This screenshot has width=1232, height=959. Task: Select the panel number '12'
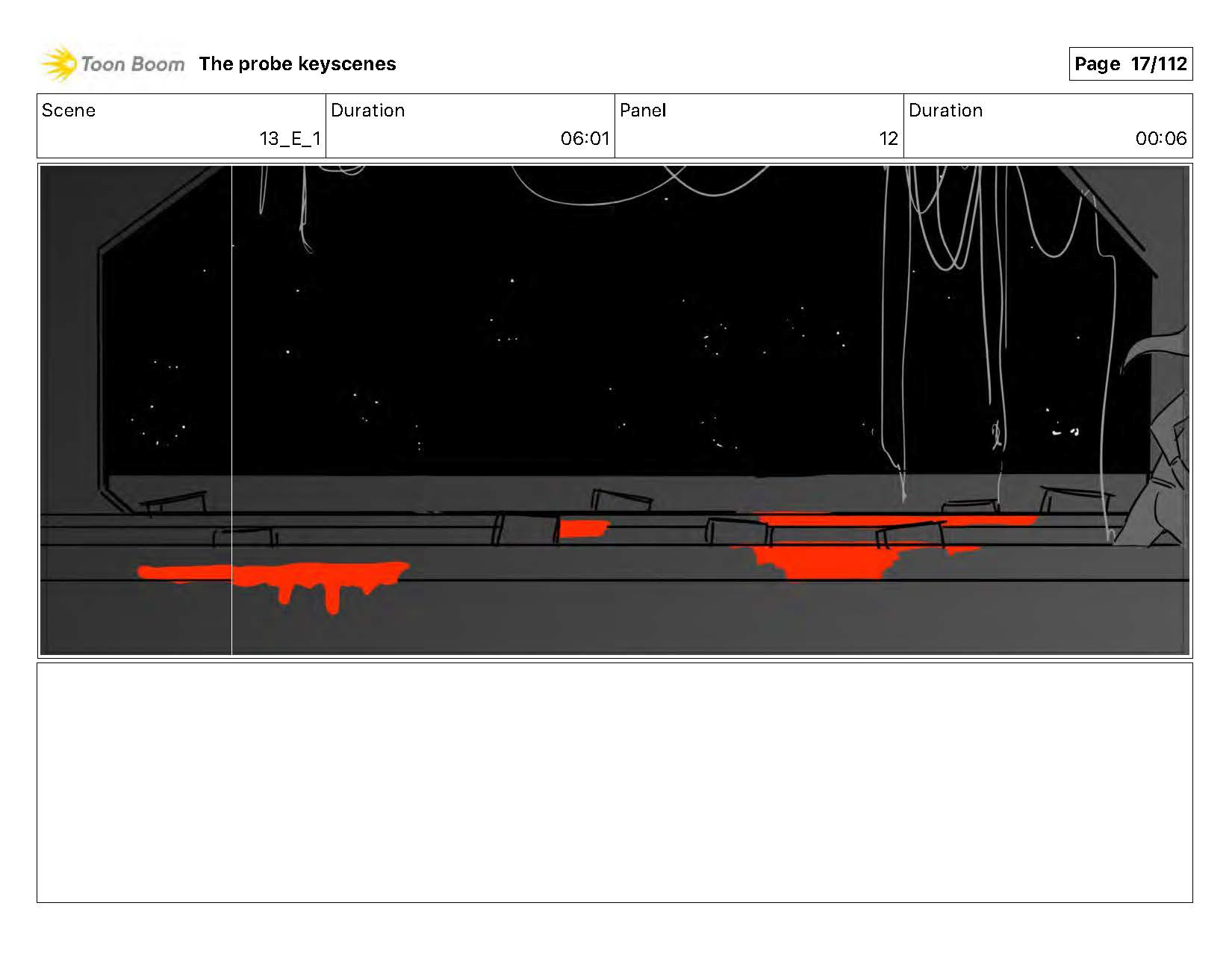coord(889,138)
